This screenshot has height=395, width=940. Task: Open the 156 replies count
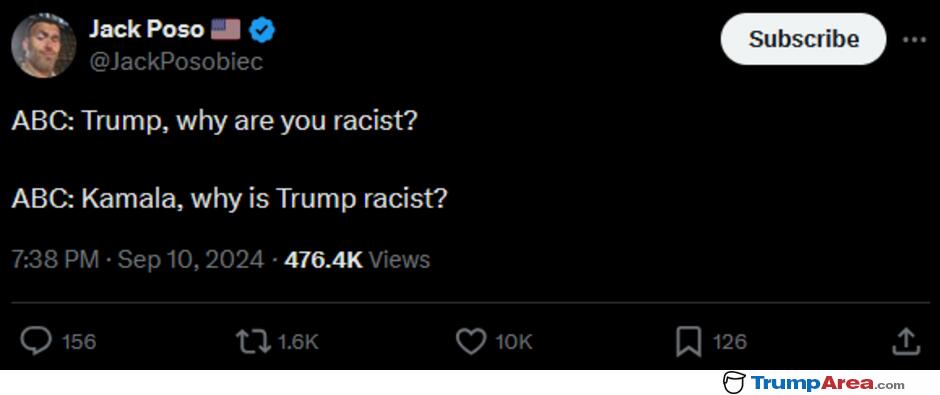coord(79,342)
